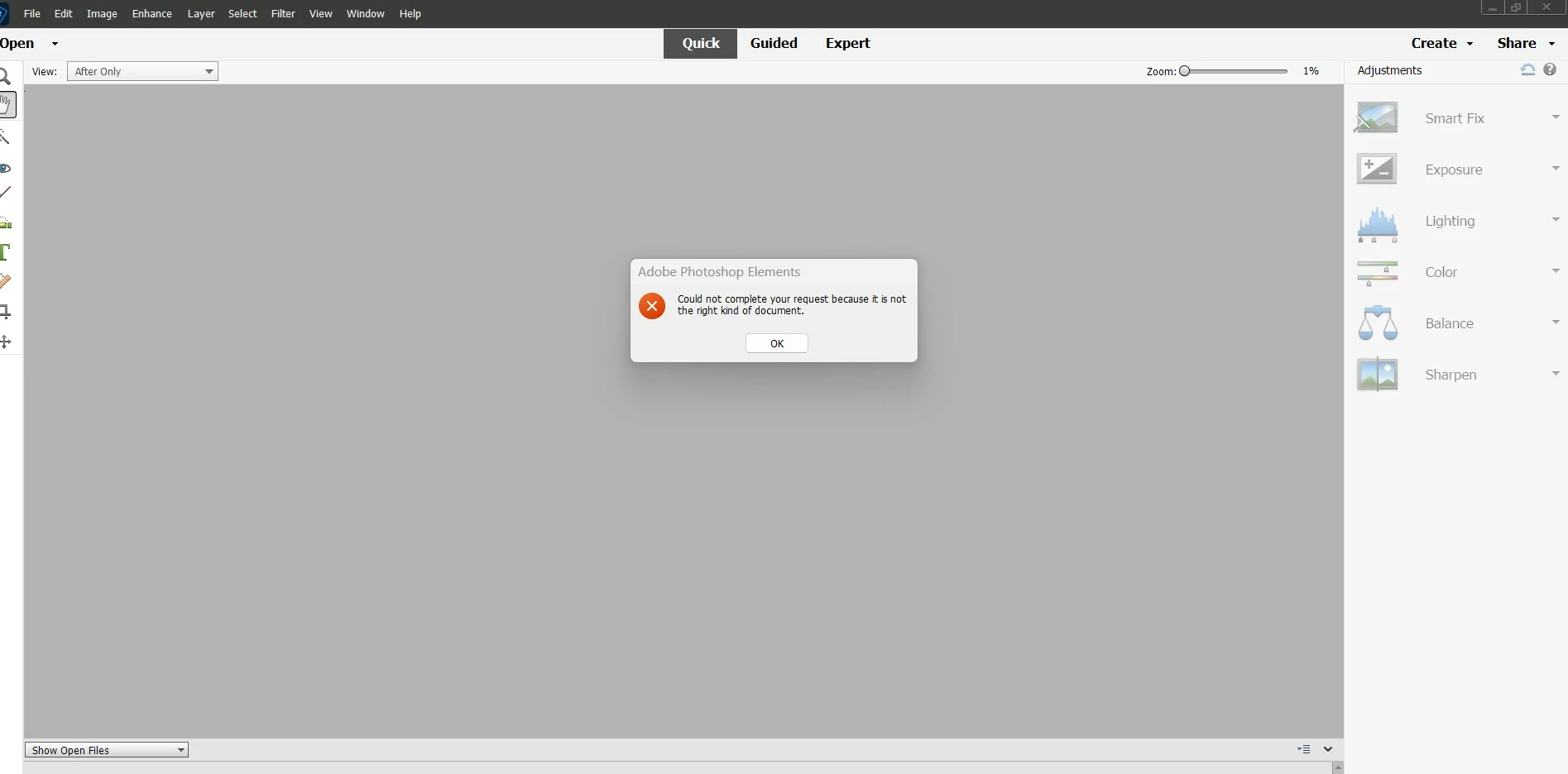Select the Zoom magnifier tool
The image size is (1568, 774).
[x=5, y=77]
